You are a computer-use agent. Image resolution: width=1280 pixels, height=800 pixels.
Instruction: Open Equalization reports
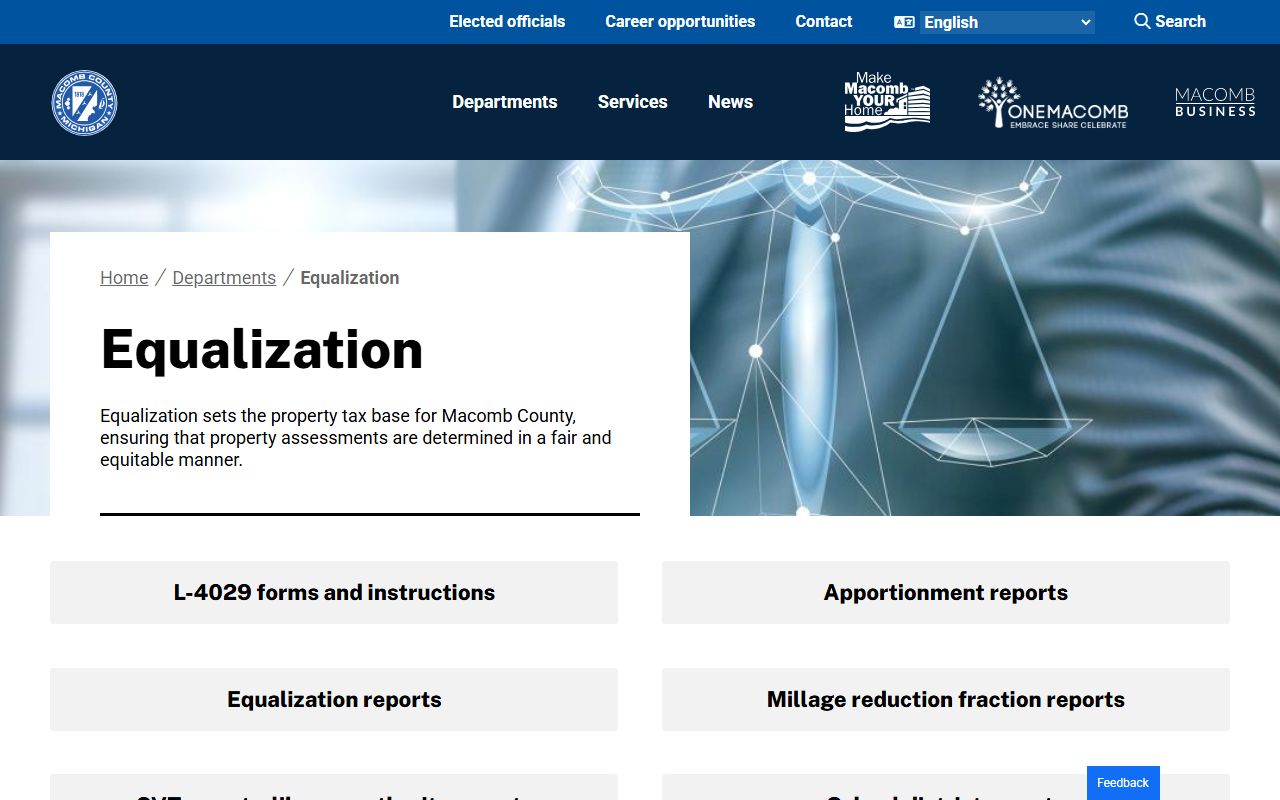[334, 699]
